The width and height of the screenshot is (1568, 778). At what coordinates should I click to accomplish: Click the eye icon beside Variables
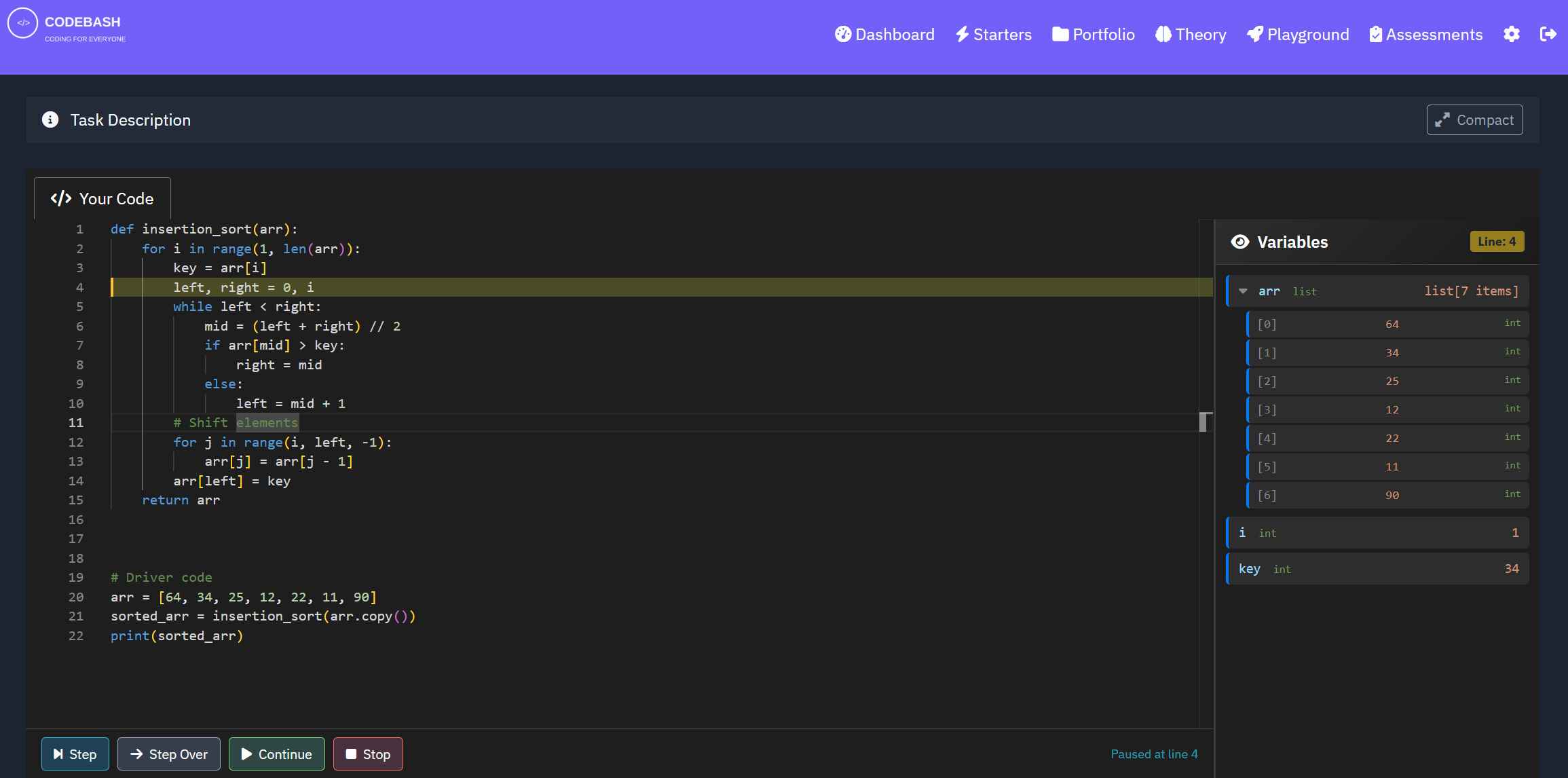(1239, 242)
